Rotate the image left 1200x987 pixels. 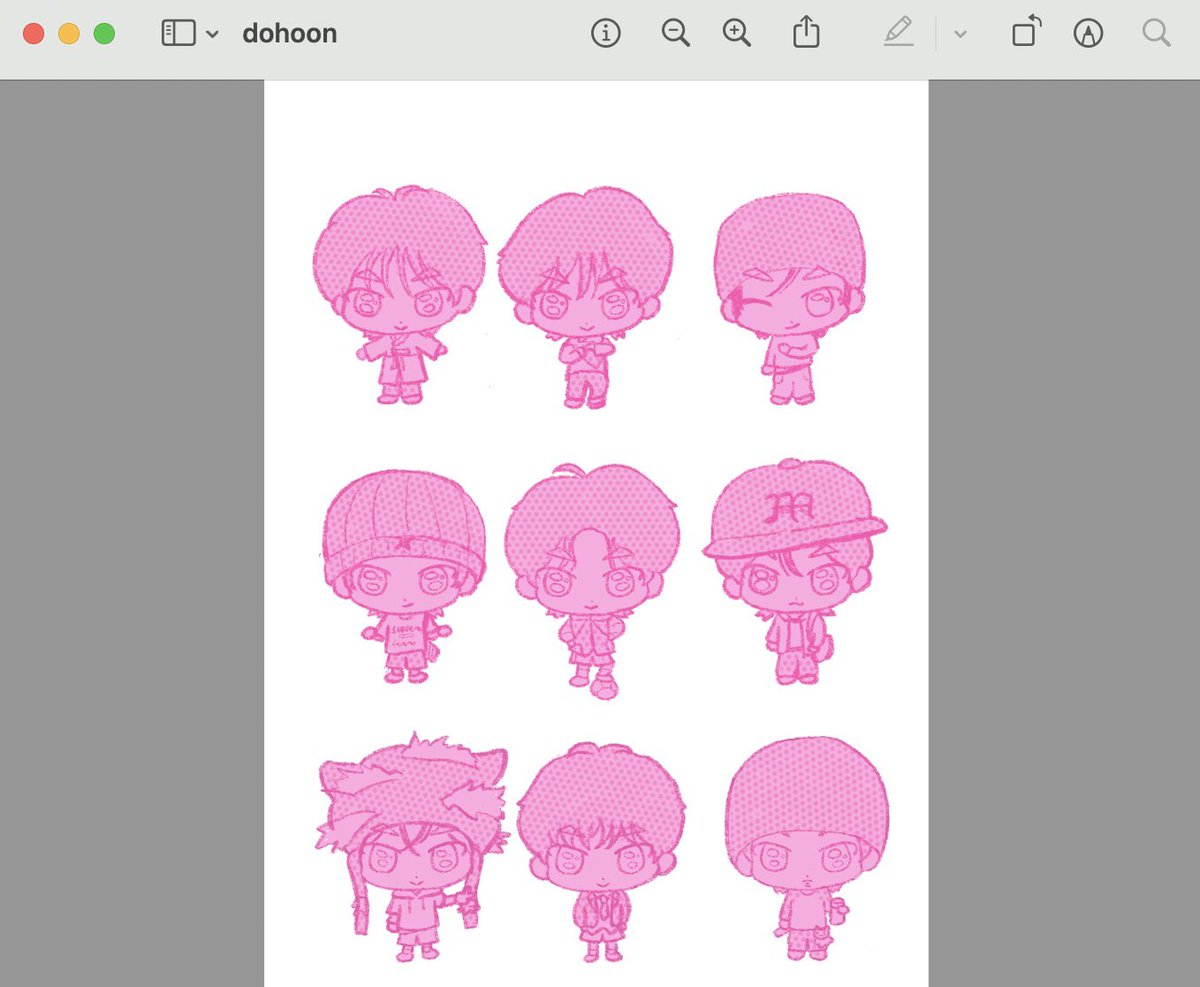coord(1026,32)
